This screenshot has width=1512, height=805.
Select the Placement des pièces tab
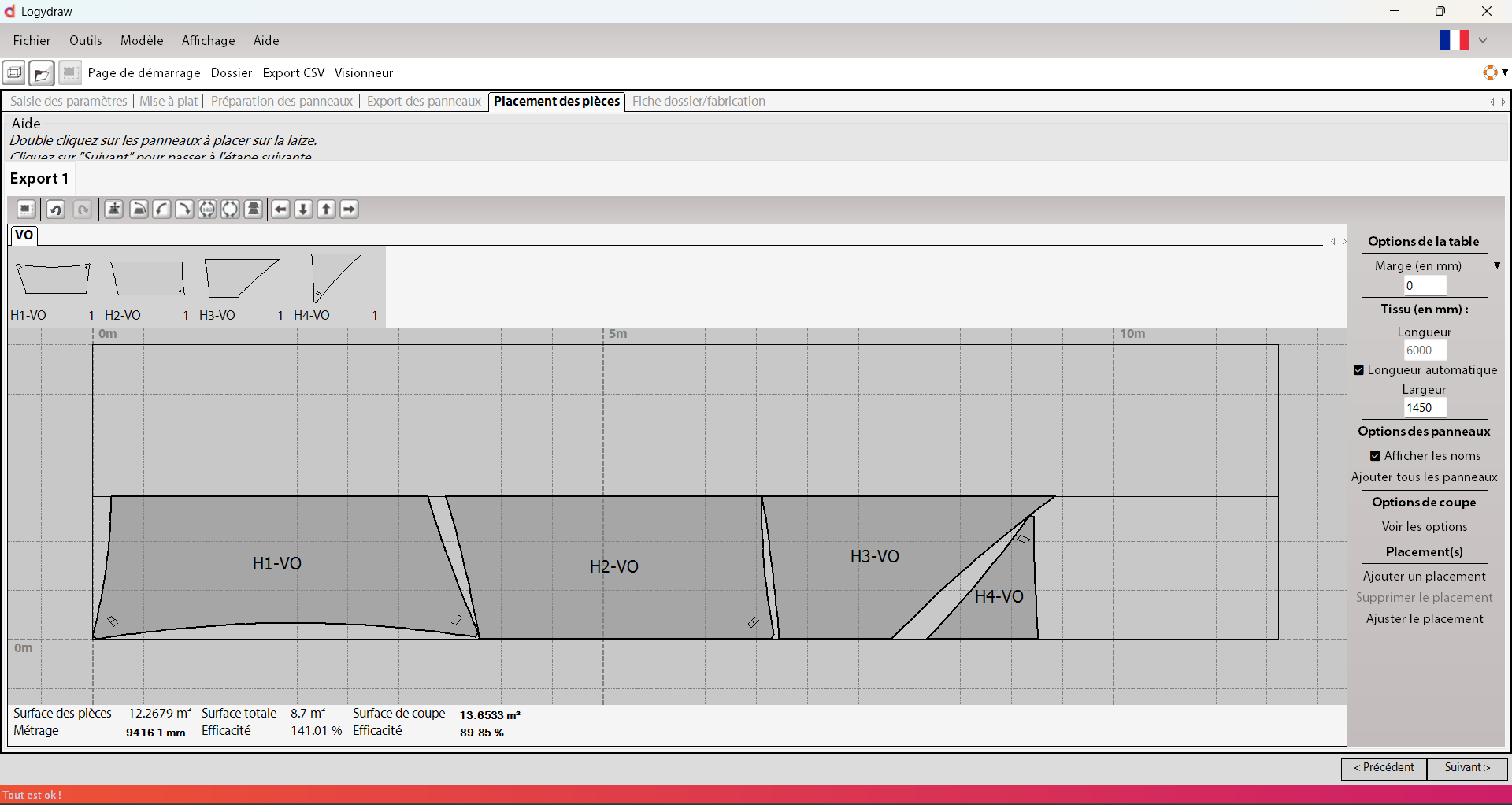click(x=557, y=101)
